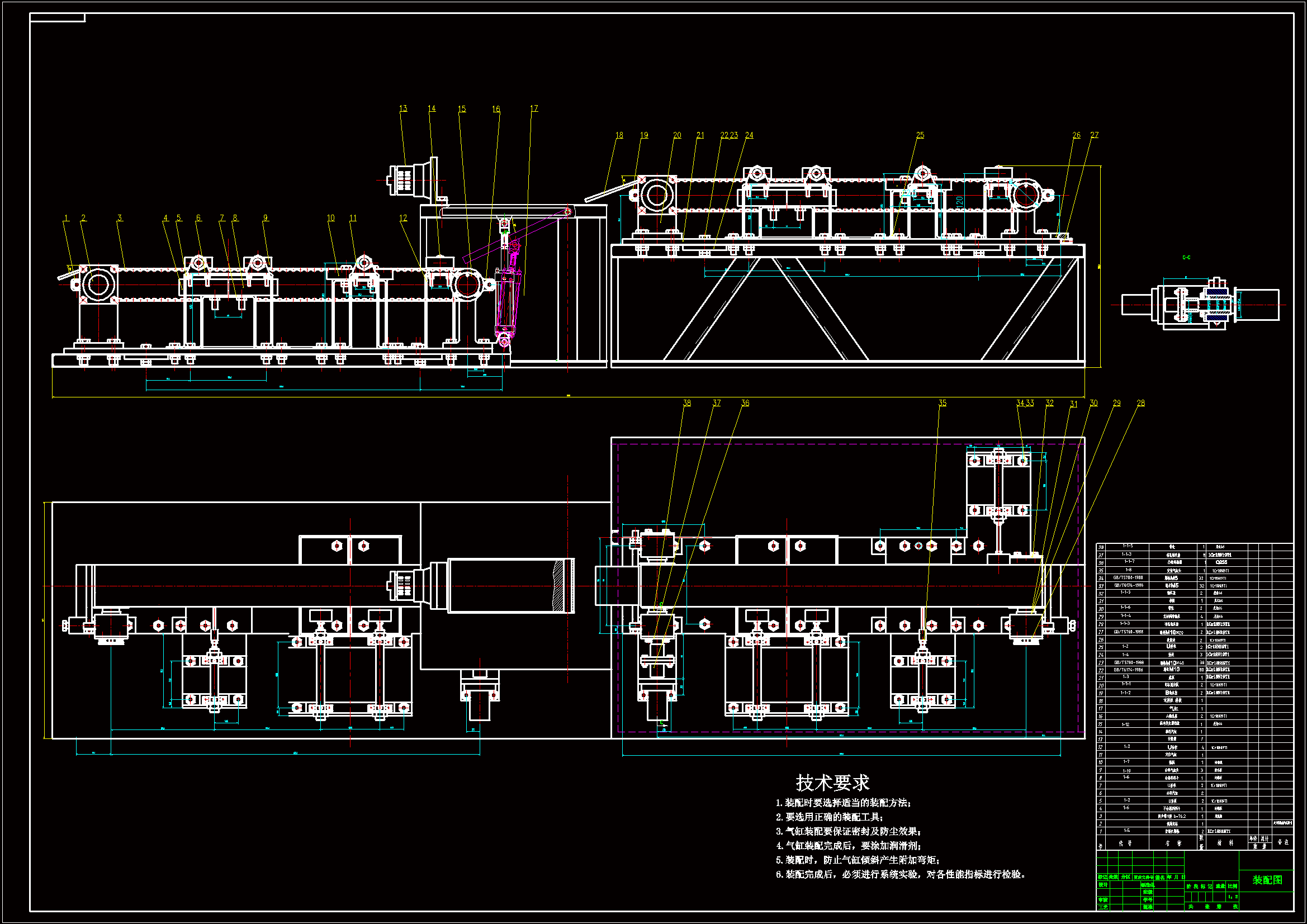The width and height of the screenshot is (1307, 924).
Task: Select the M10×40 bolt entry in row 23
Action: (x=1172, y=663)
